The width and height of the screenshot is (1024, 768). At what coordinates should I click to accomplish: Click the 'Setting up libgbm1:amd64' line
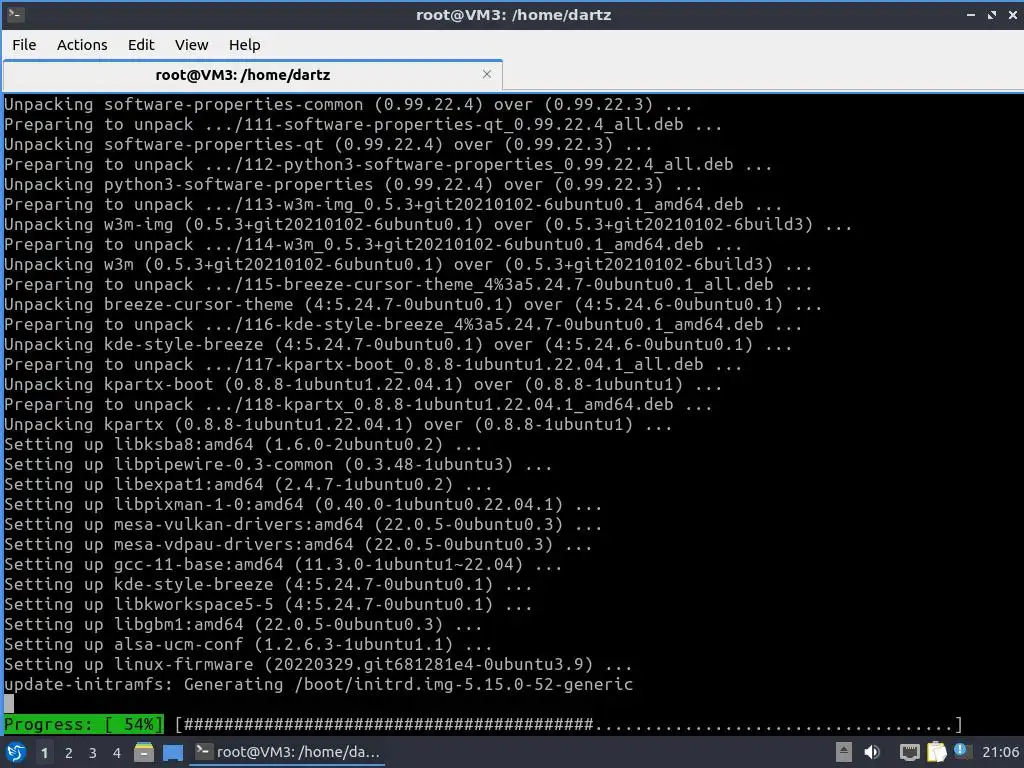tap(244, 624)
